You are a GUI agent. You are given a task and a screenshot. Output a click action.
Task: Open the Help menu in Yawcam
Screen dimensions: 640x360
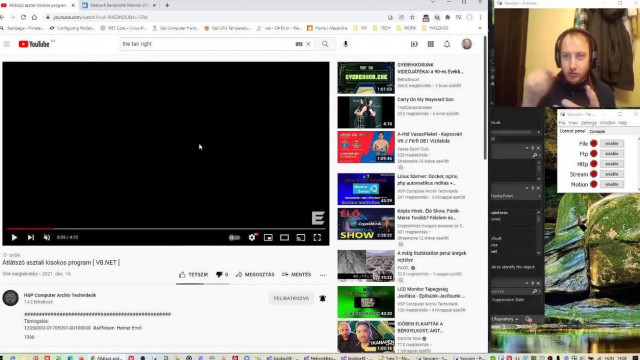coord(622,122)
